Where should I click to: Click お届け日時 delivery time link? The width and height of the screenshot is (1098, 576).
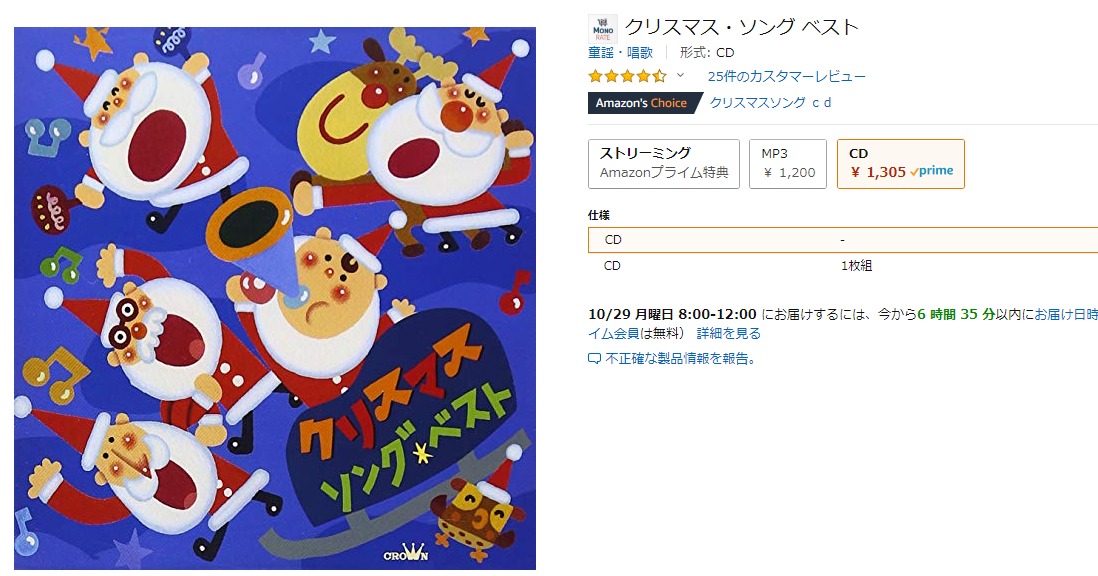(x=1066, y=314)
